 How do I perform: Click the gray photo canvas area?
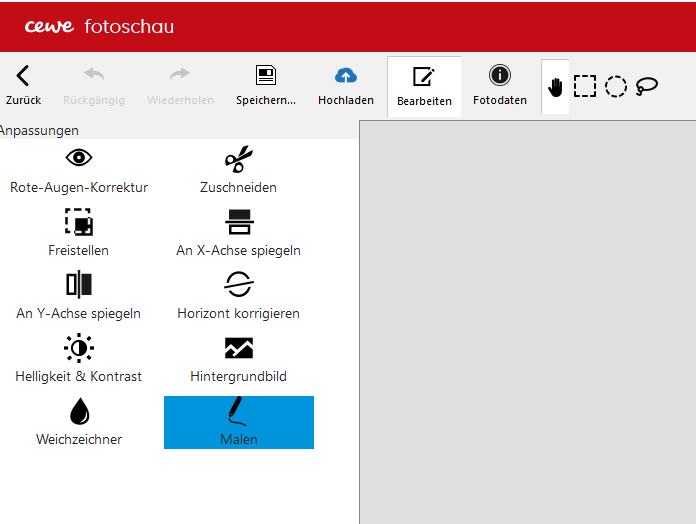(x=528, y=322)
